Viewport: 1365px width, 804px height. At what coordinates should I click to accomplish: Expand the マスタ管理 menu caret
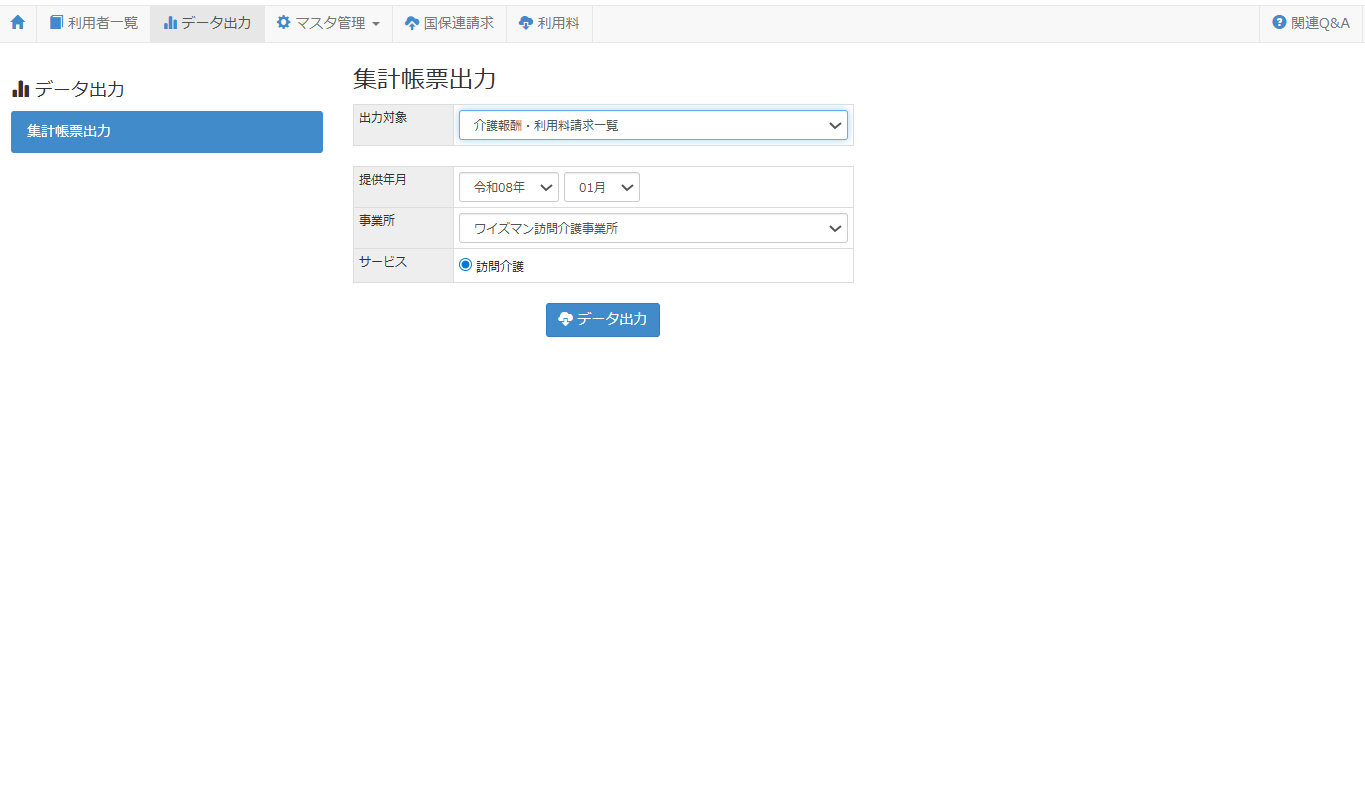(x=375, y=24)
